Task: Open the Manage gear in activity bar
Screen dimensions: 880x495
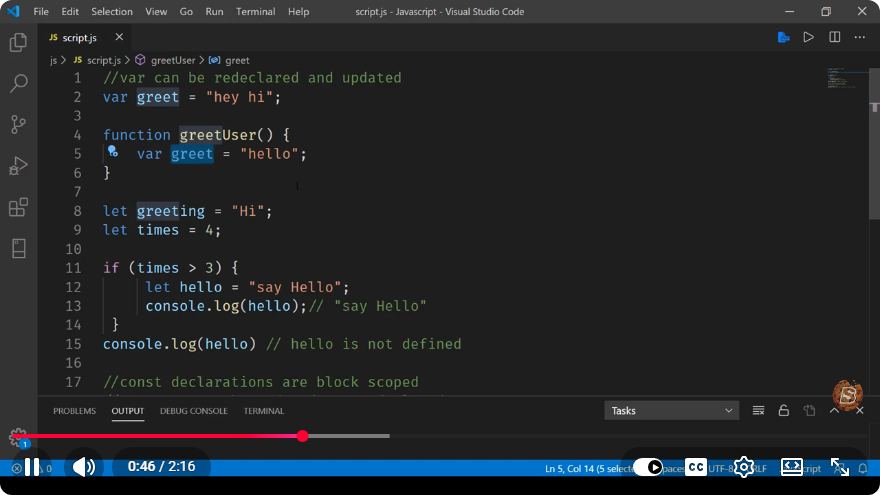Action: [x=17, y=437]
